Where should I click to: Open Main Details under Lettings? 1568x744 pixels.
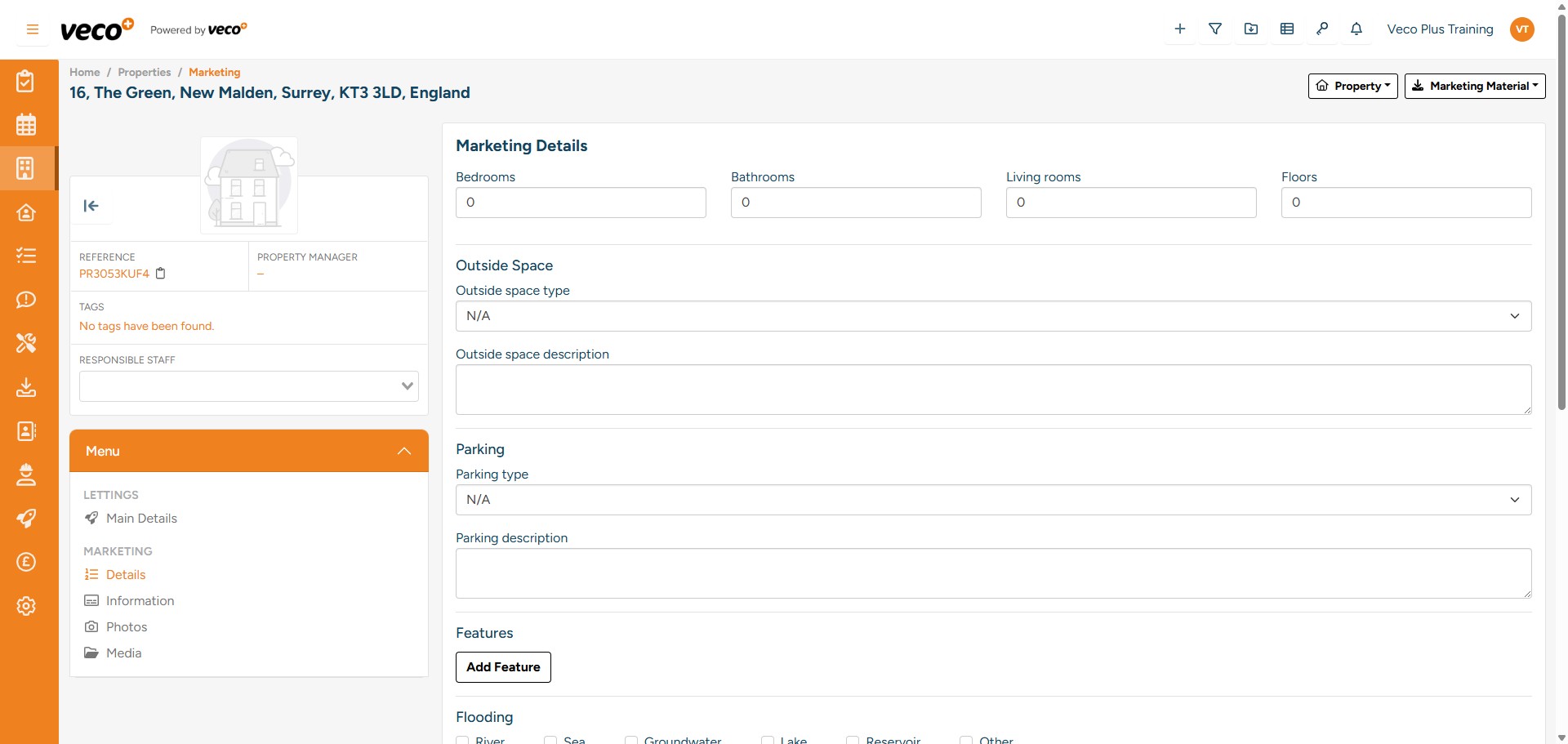click(141, 519)
